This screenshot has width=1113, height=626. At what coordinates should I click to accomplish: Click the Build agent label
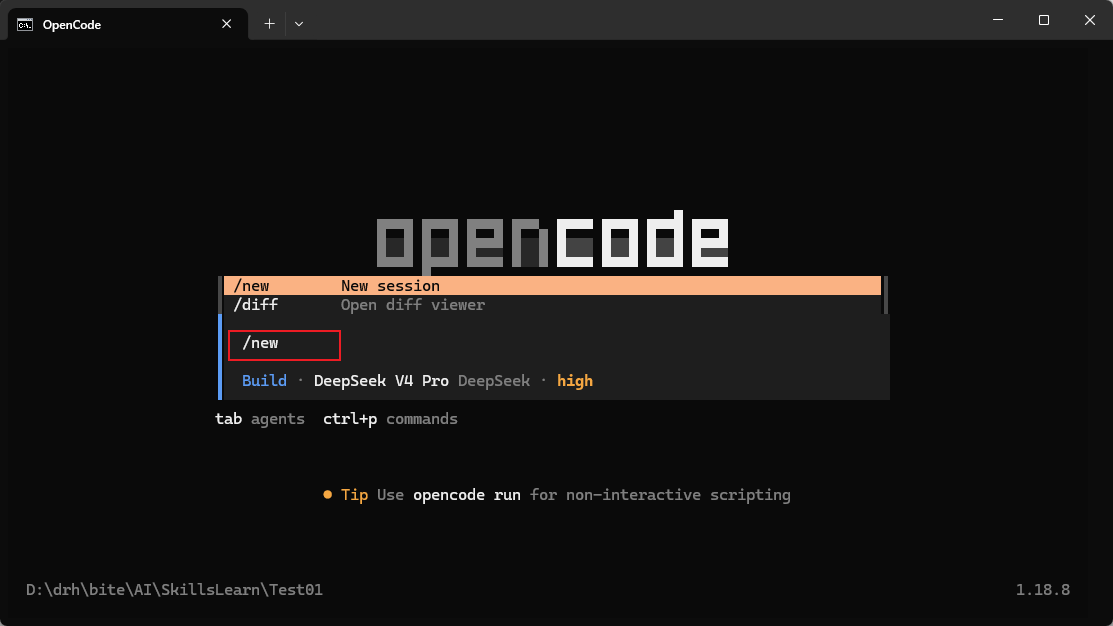point(264,381)
